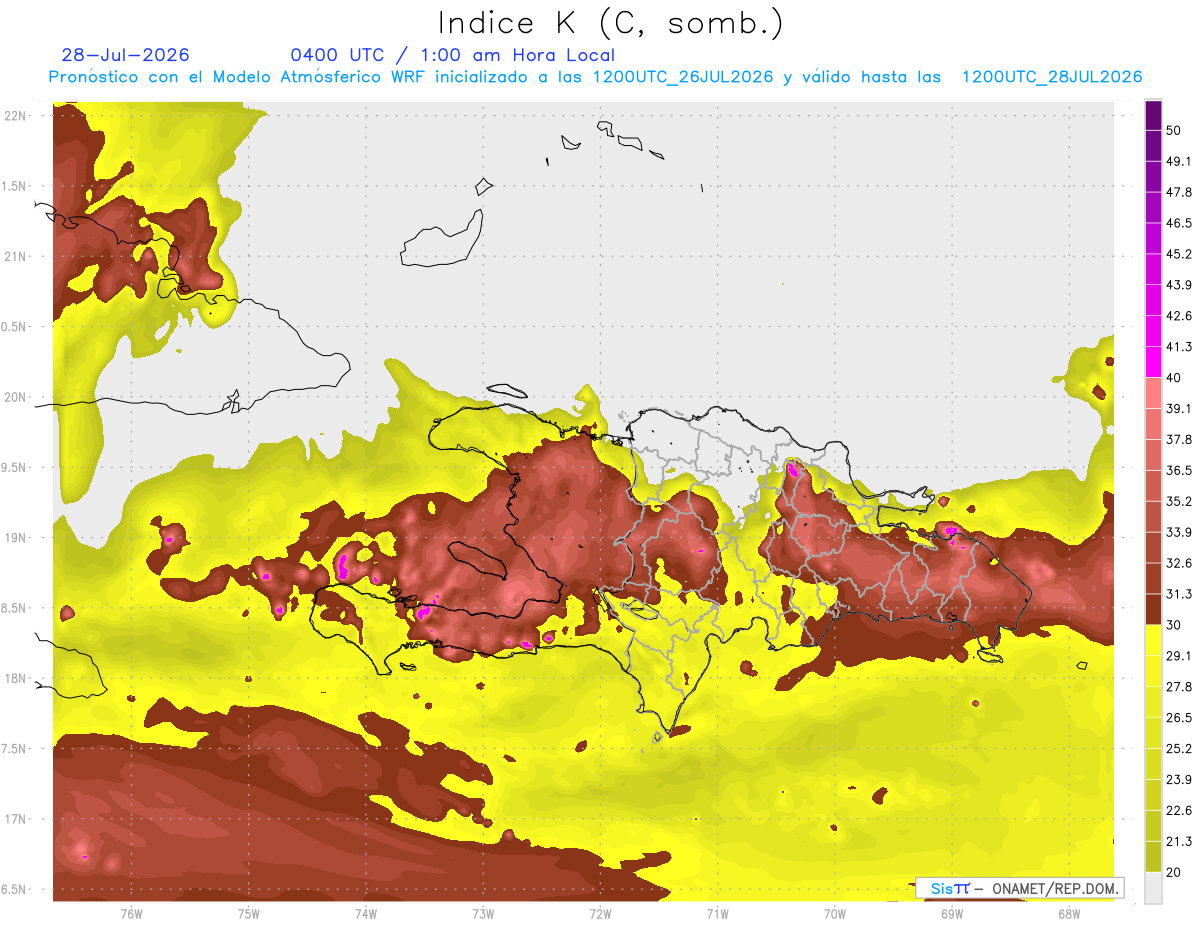Click the "74W" longitude label
This screenshot has width=1200, height=927.
point(366,914)
